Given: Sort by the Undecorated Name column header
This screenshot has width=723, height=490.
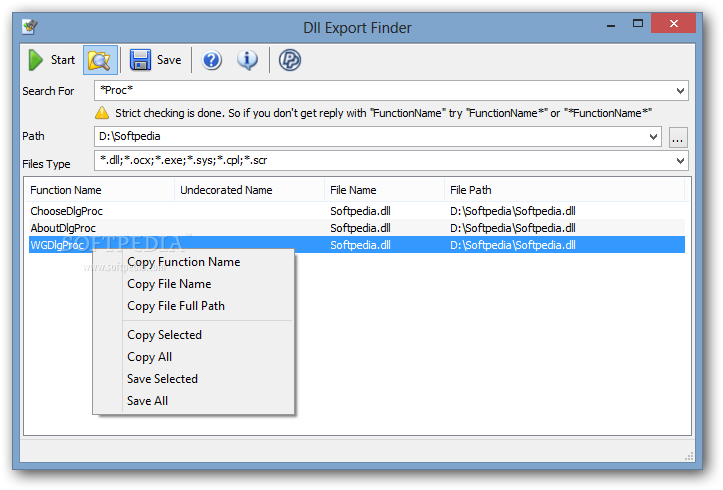Looking at the screenshot, I should pos(249,190).
